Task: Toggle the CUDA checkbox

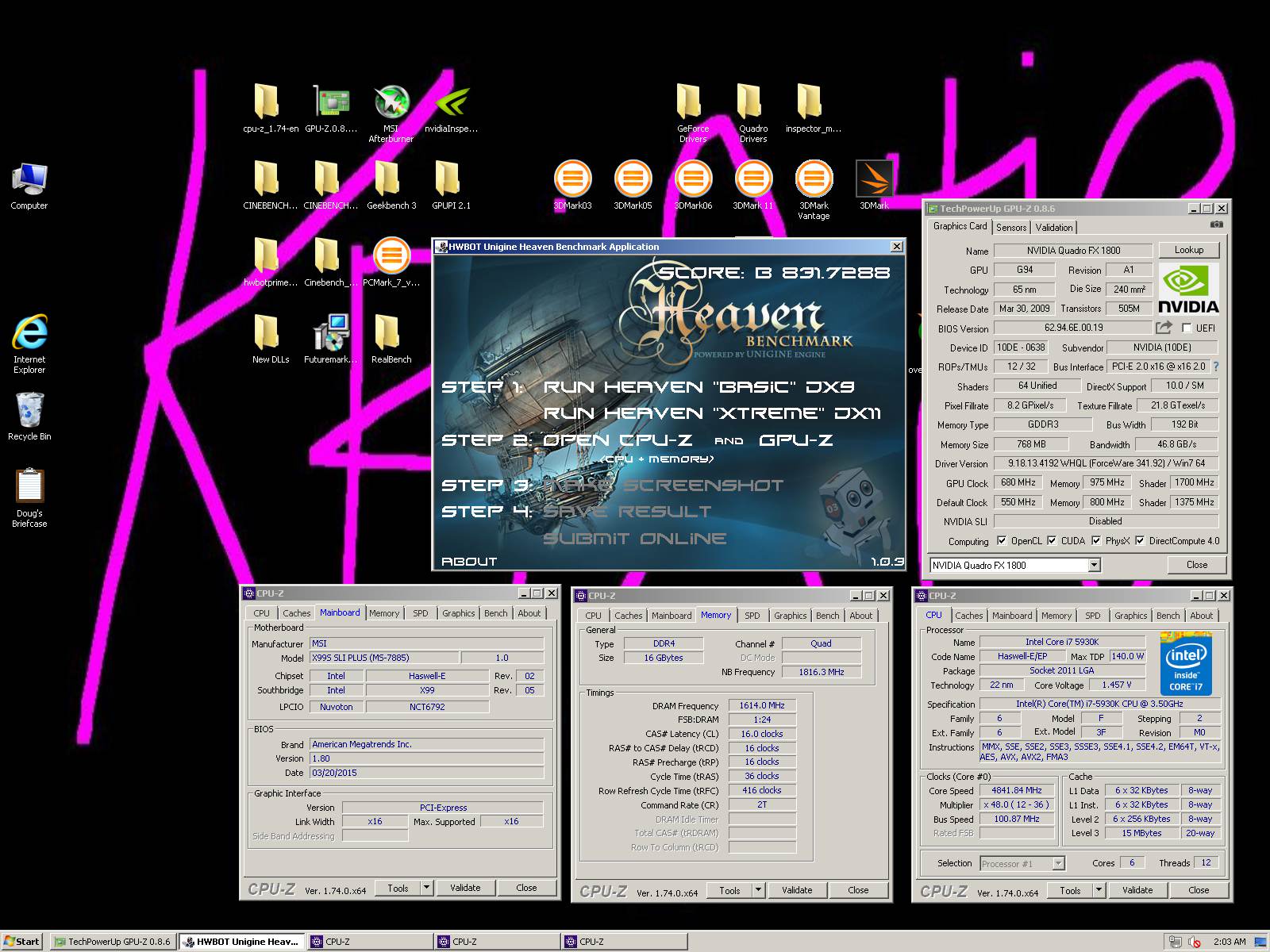Action: tap(1052, 541)
